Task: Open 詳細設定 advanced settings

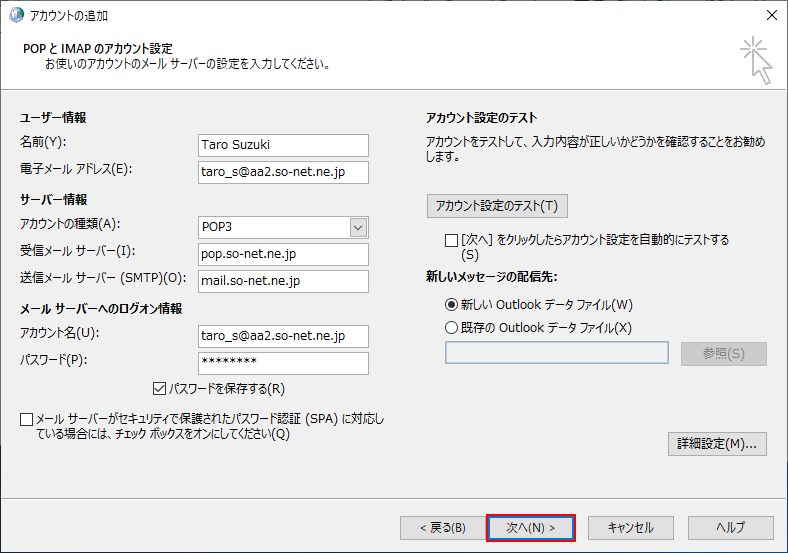Action: tap(717, 443)
